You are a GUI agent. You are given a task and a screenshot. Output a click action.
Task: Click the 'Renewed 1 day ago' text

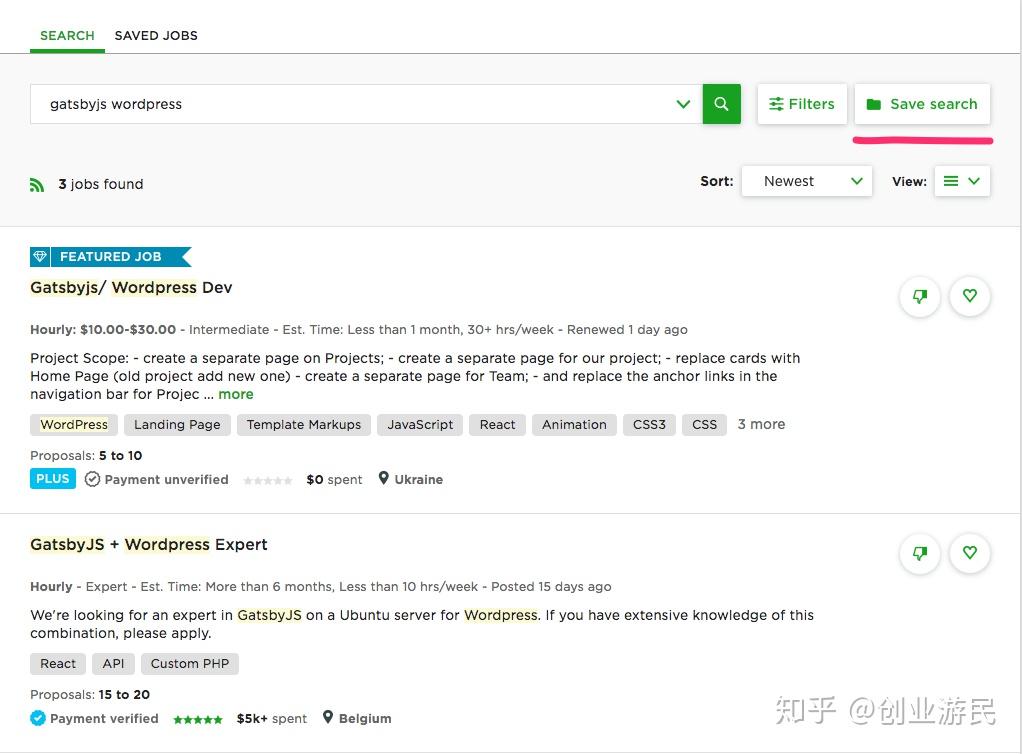click(627, 330)
